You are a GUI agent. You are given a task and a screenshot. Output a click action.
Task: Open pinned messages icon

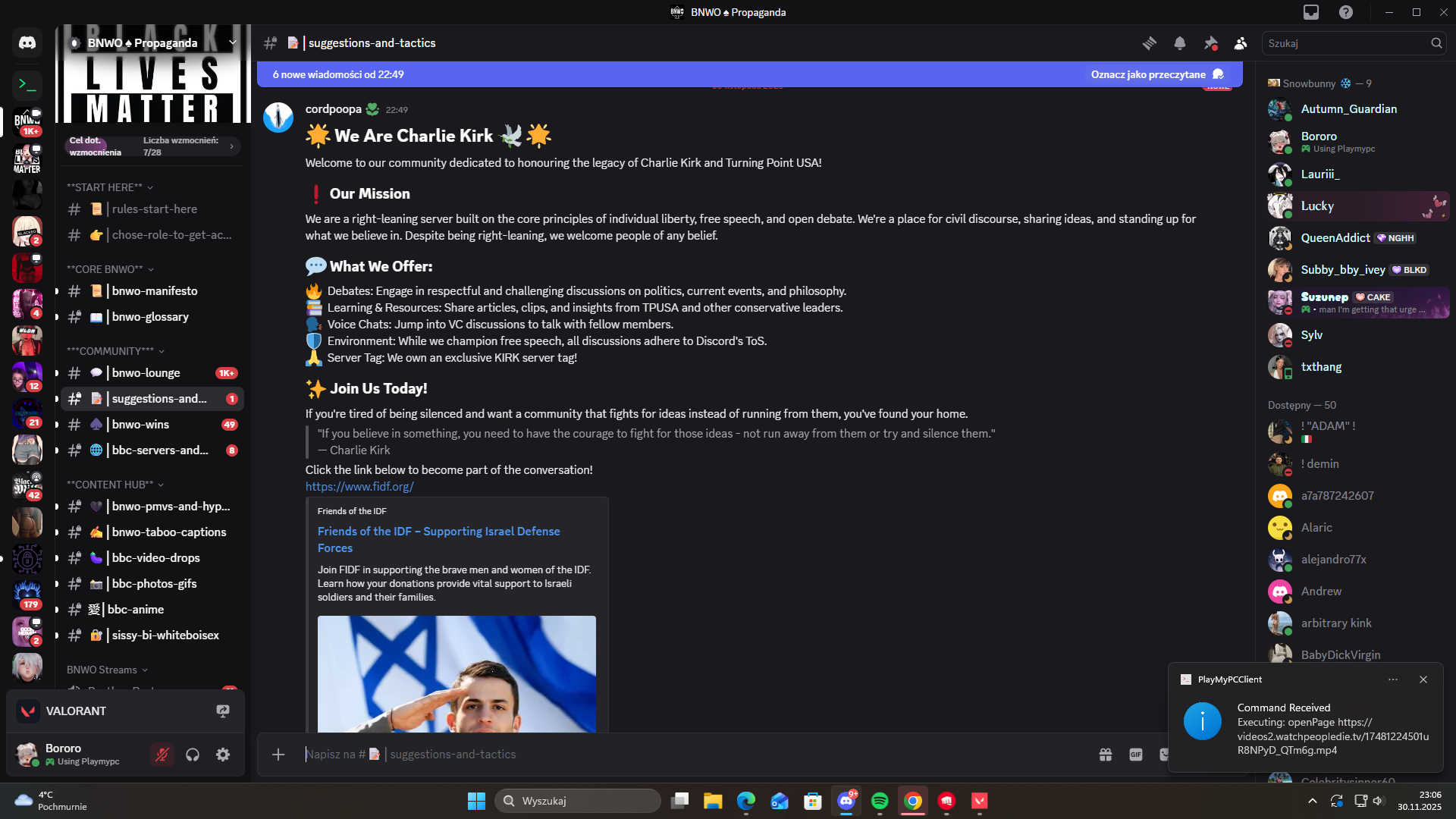[x=1210, y=43]
